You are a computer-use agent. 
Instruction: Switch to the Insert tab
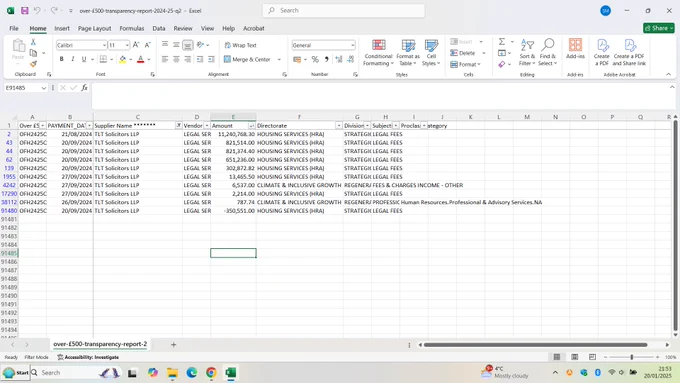[62, 28]
